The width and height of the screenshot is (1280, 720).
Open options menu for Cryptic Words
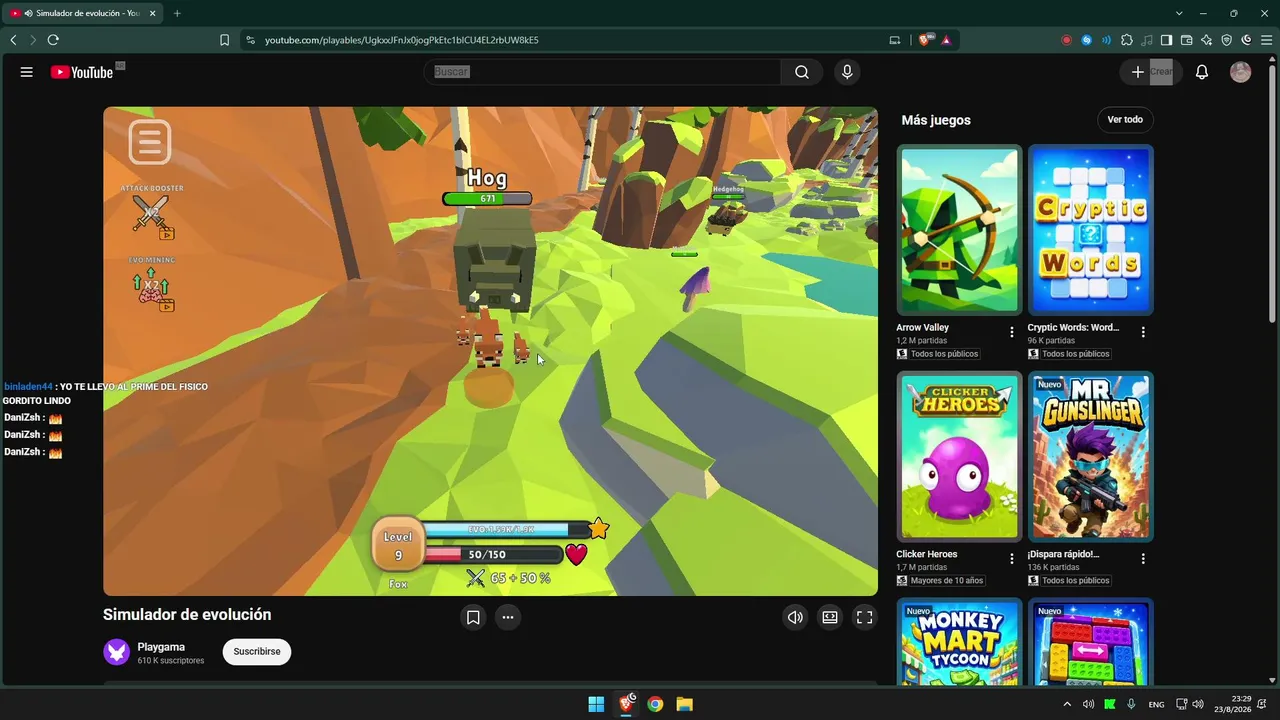tap(1143, 332)
